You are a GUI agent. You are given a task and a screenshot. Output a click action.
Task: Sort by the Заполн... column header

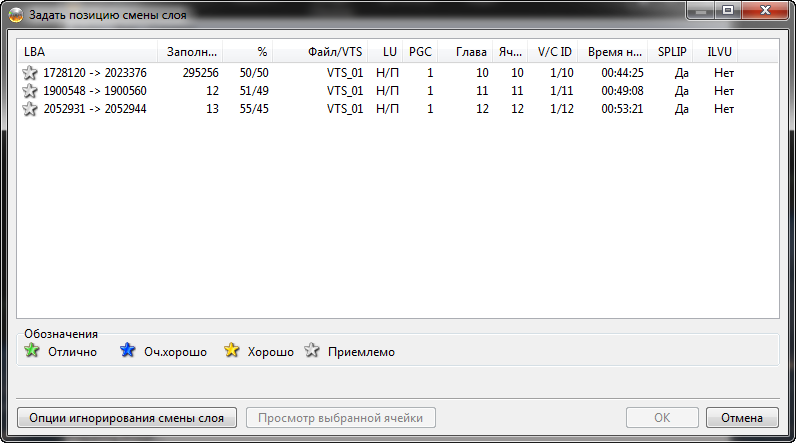(190, 52)
